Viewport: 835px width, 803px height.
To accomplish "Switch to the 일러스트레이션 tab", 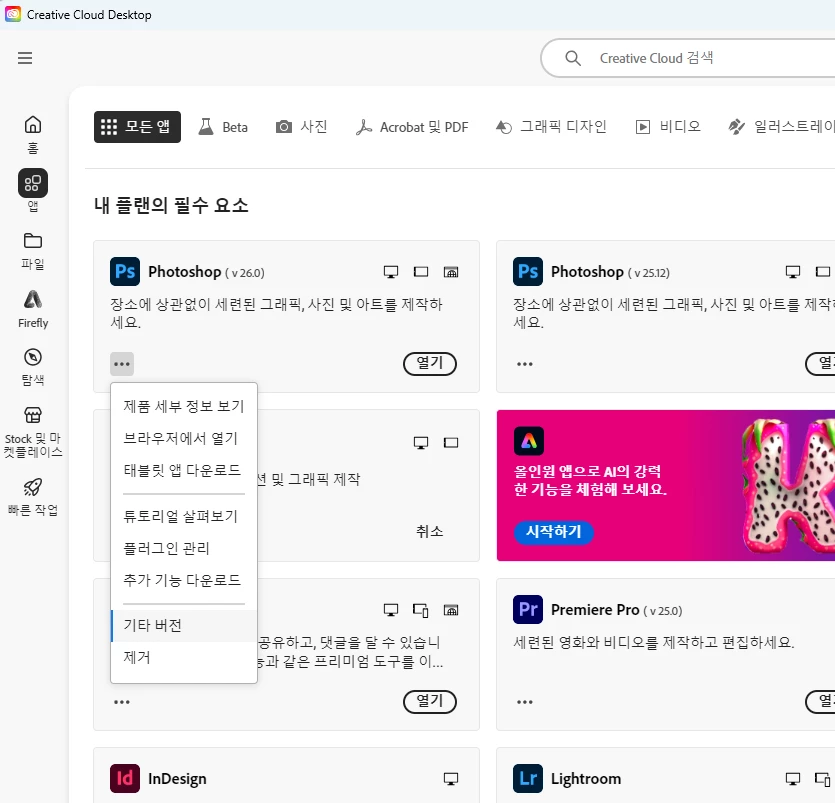I will [x=781, y=127].
